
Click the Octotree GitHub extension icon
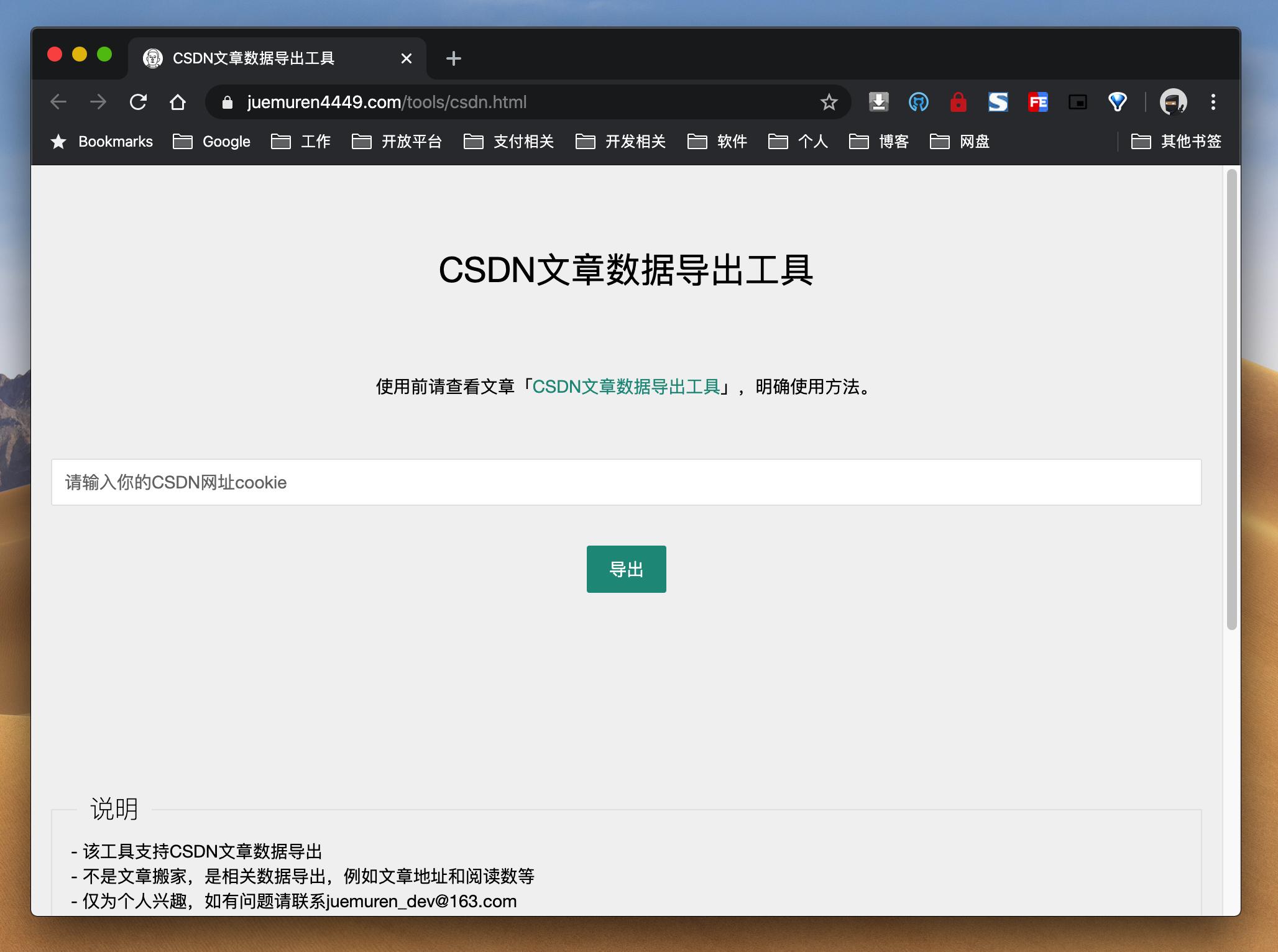pyautogui.click(x=919, y=102)
